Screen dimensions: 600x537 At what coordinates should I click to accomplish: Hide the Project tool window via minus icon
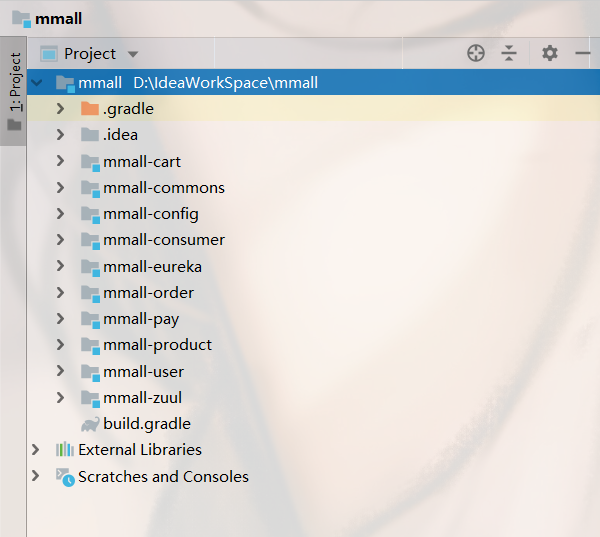pos(582,53)
